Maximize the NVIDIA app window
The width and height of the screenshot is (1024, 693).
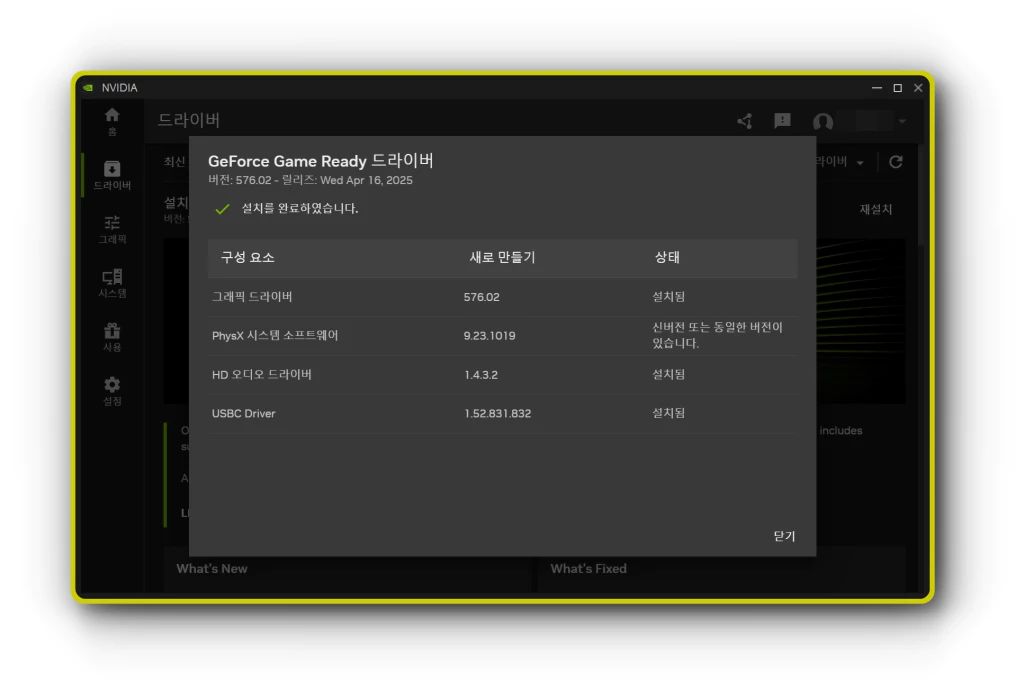[x=897, y=88]
